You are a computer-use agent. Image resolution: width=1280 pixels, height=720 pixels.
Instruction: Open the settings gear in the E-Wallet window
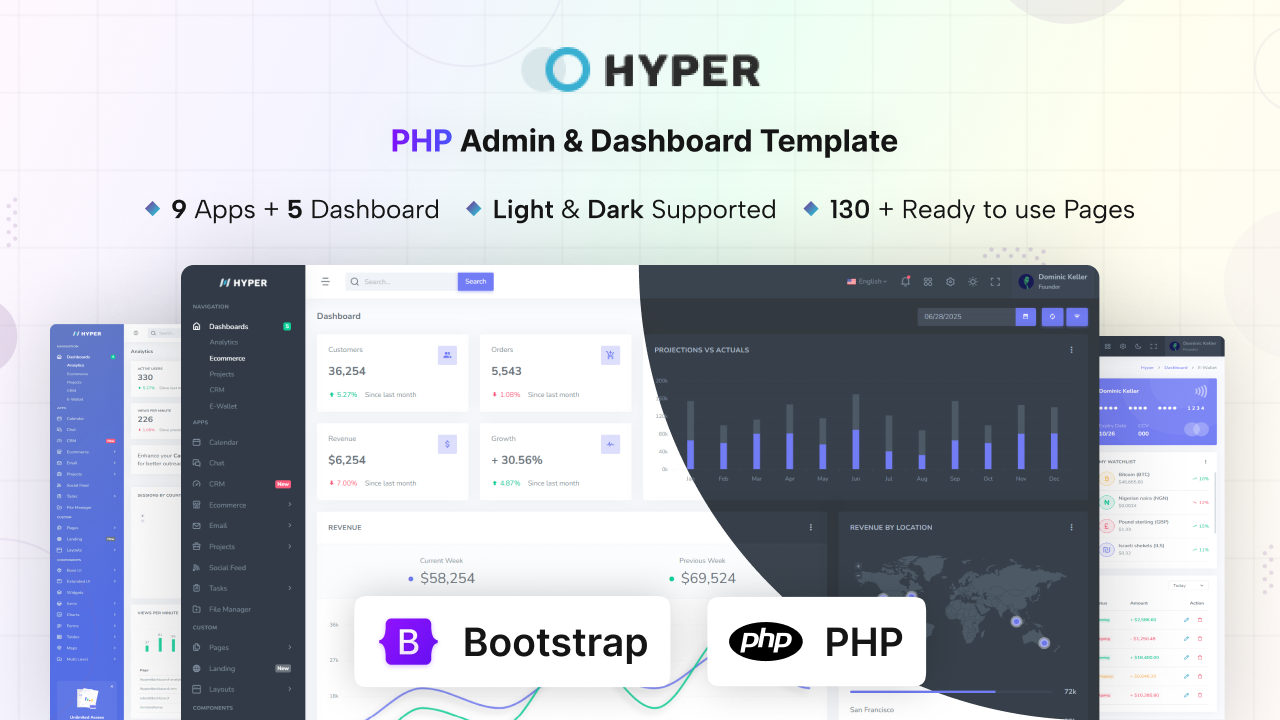[x=1124, y=346]
